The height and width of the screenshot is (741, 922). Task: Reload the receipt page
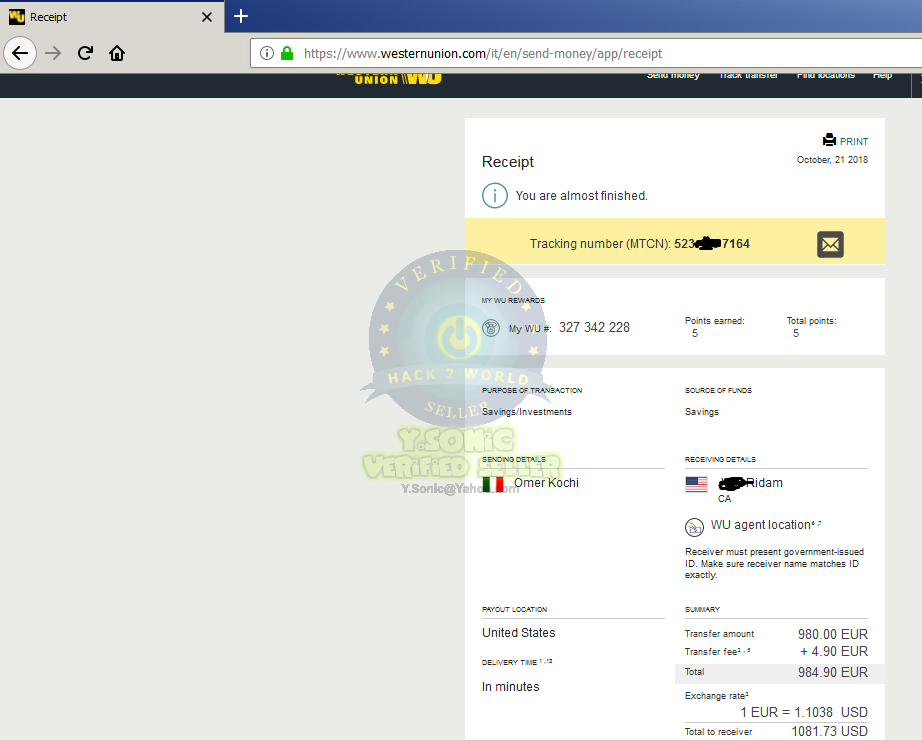85,54
